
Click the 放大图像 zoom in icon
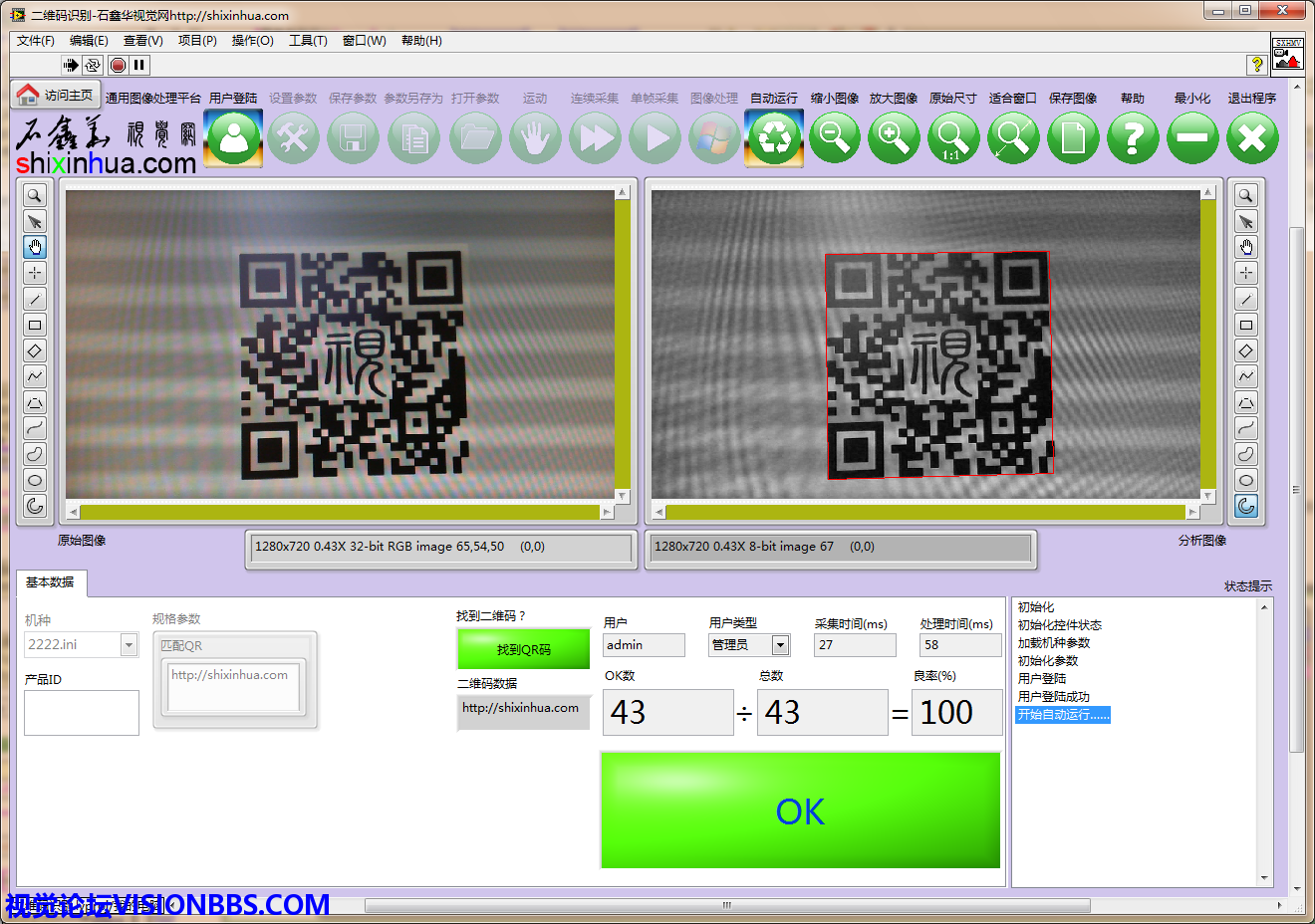[x=894, y=137]
